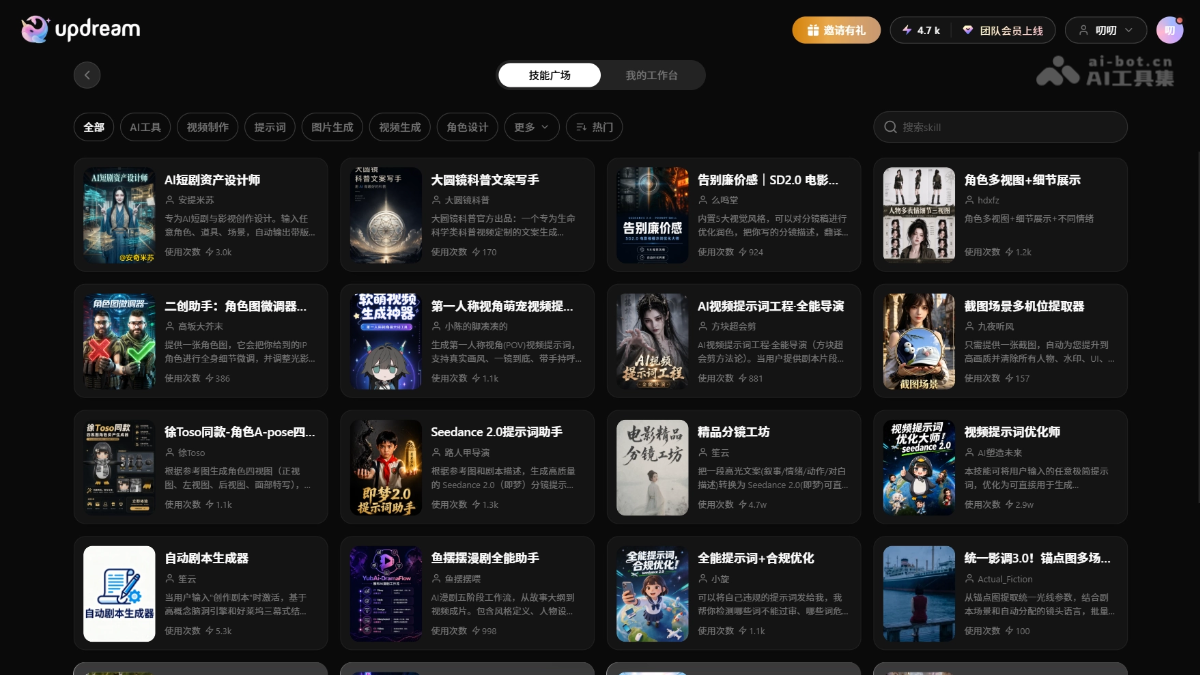Expand the 更多 category dropdown
The image size is (1200, 675).
click(531, 127)
